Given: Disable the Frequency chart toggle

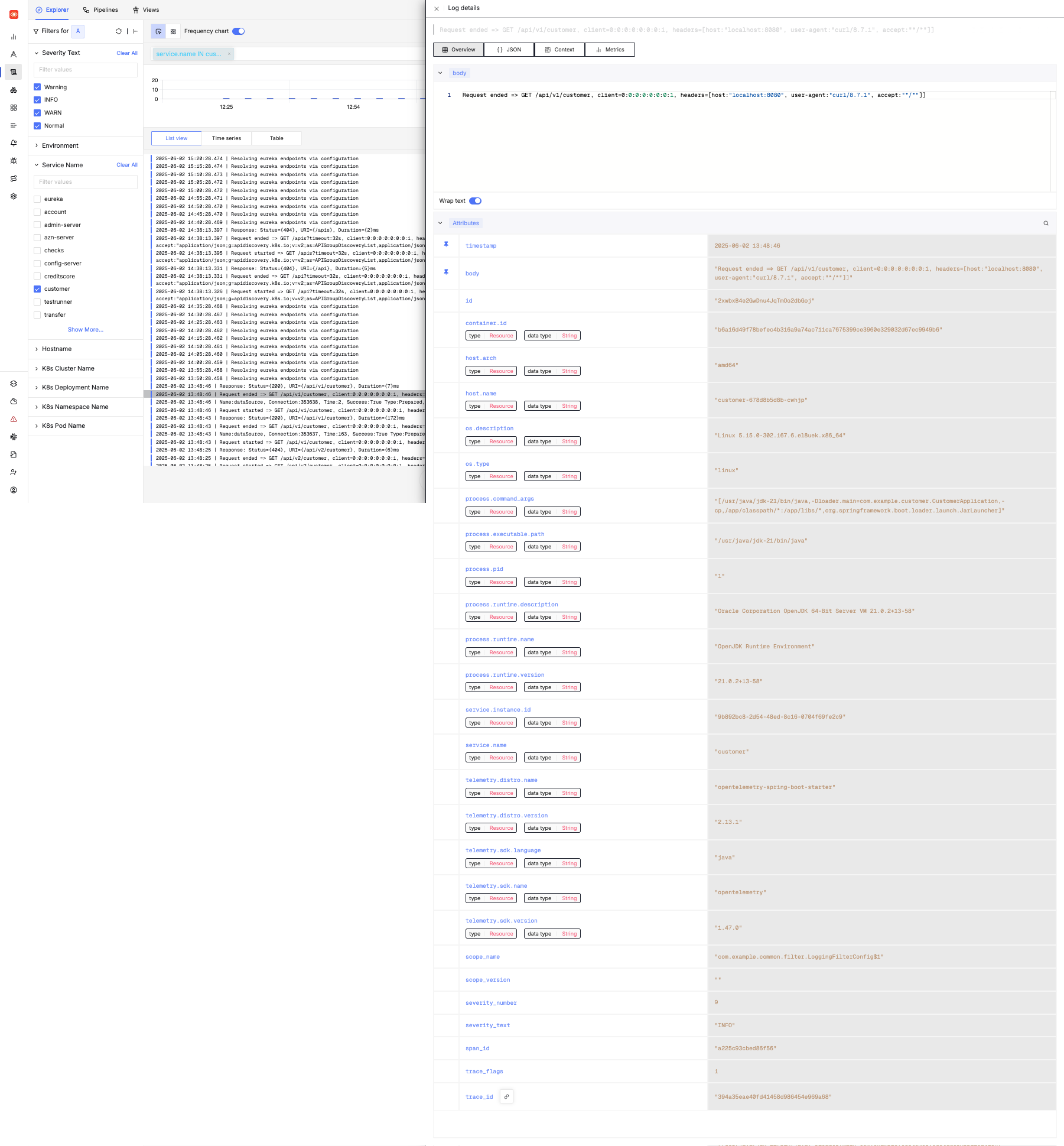Looking at the screenshot, I should tap(238, 31).
